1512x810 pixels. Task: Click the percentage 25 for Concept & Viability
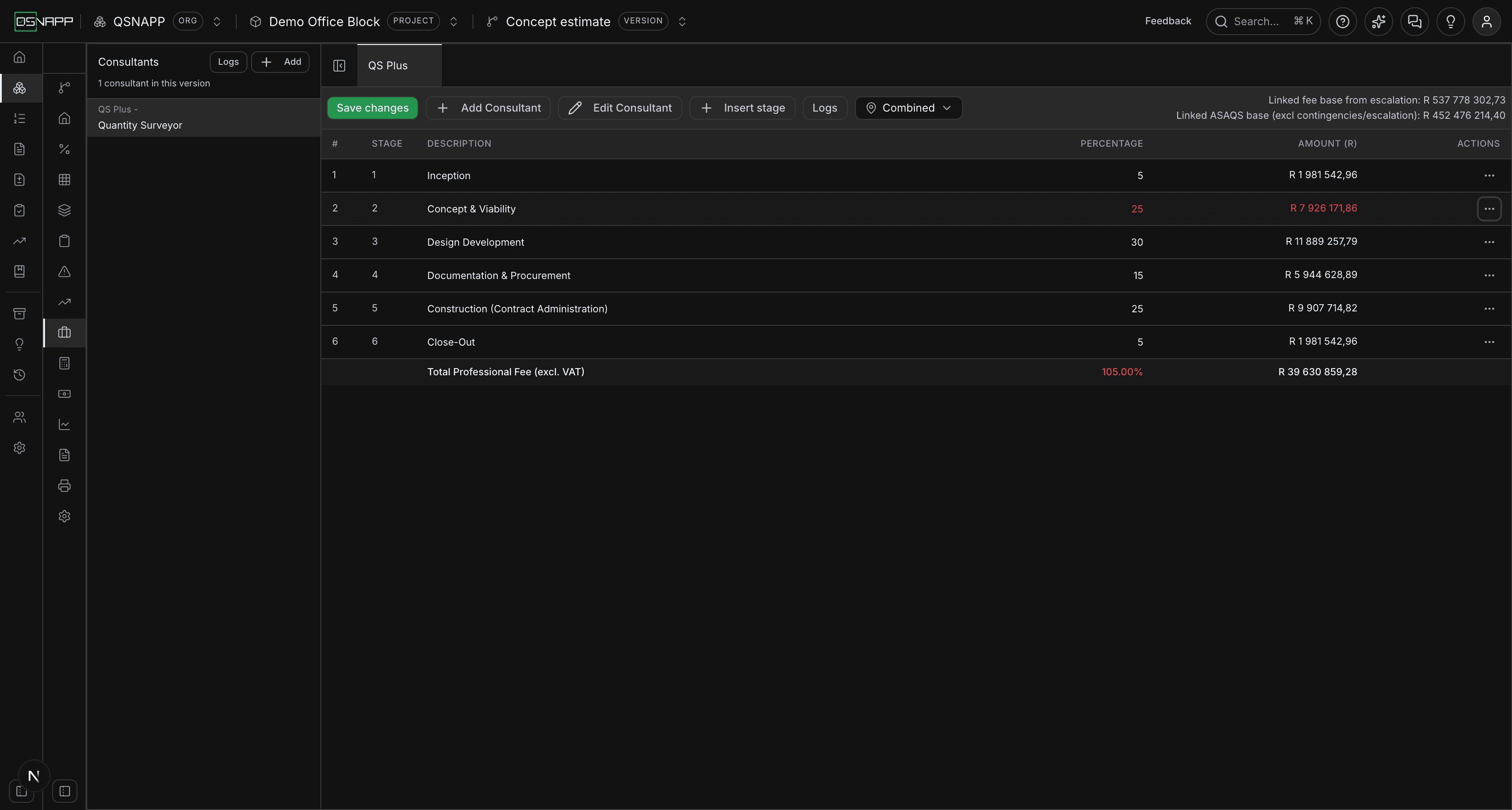(x=1136, y=209)
